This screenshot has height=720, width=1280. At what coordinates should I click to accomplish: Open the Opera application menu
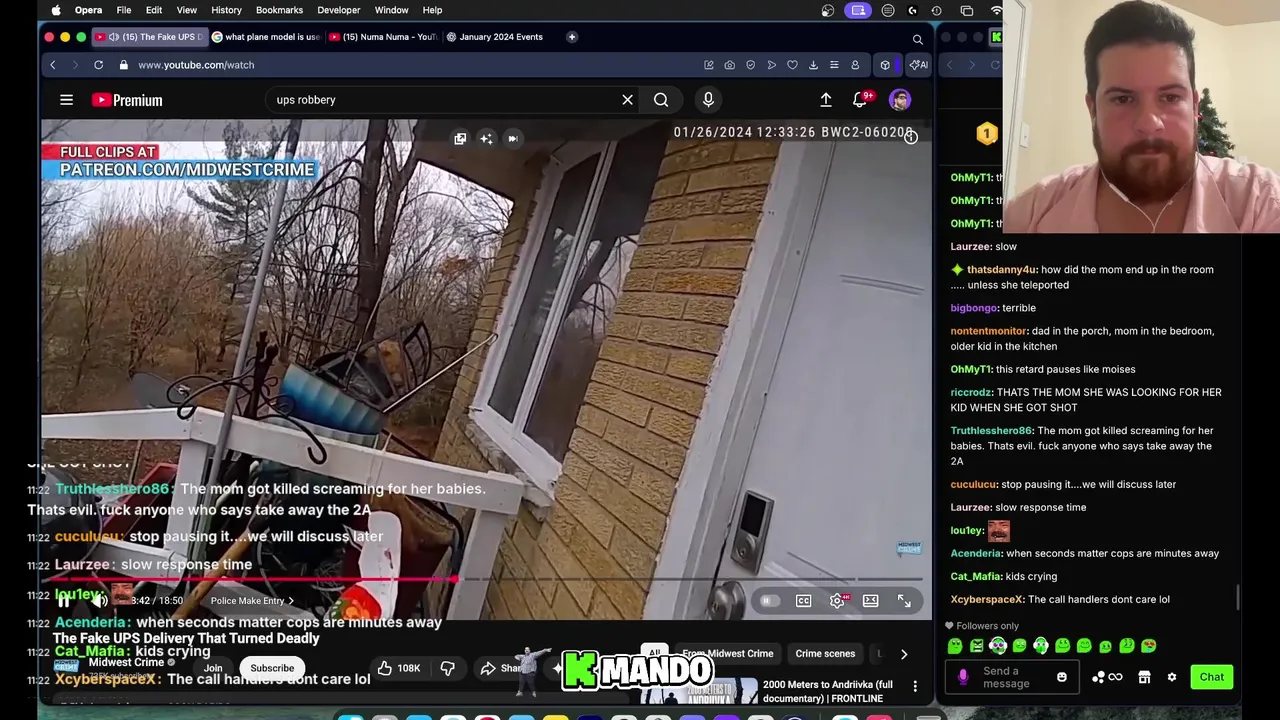pyautogui.click(x=88, y=10)
